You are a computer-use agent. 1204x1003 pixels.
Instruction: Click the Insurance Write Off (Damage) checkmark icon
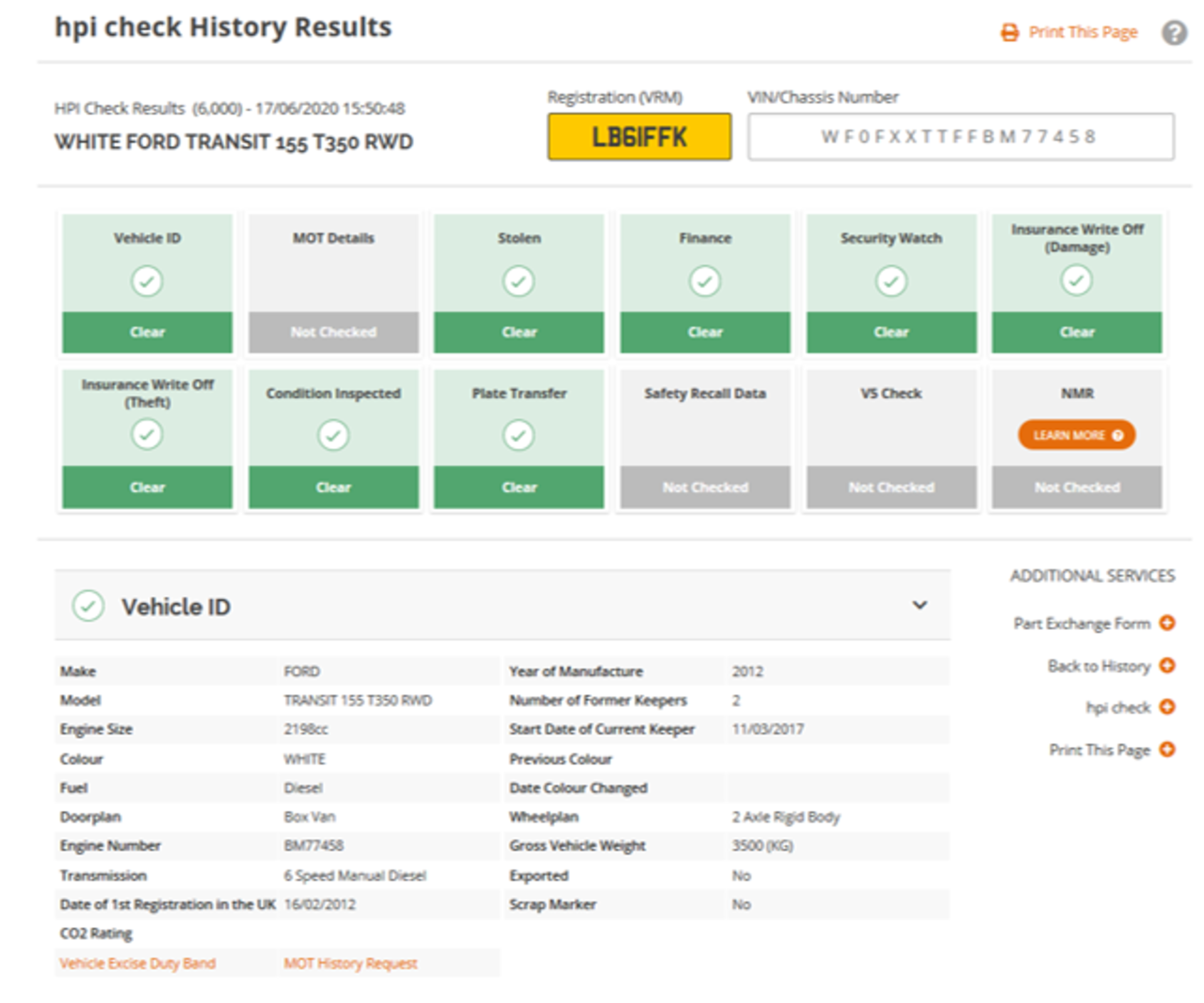pos(1077,280)
